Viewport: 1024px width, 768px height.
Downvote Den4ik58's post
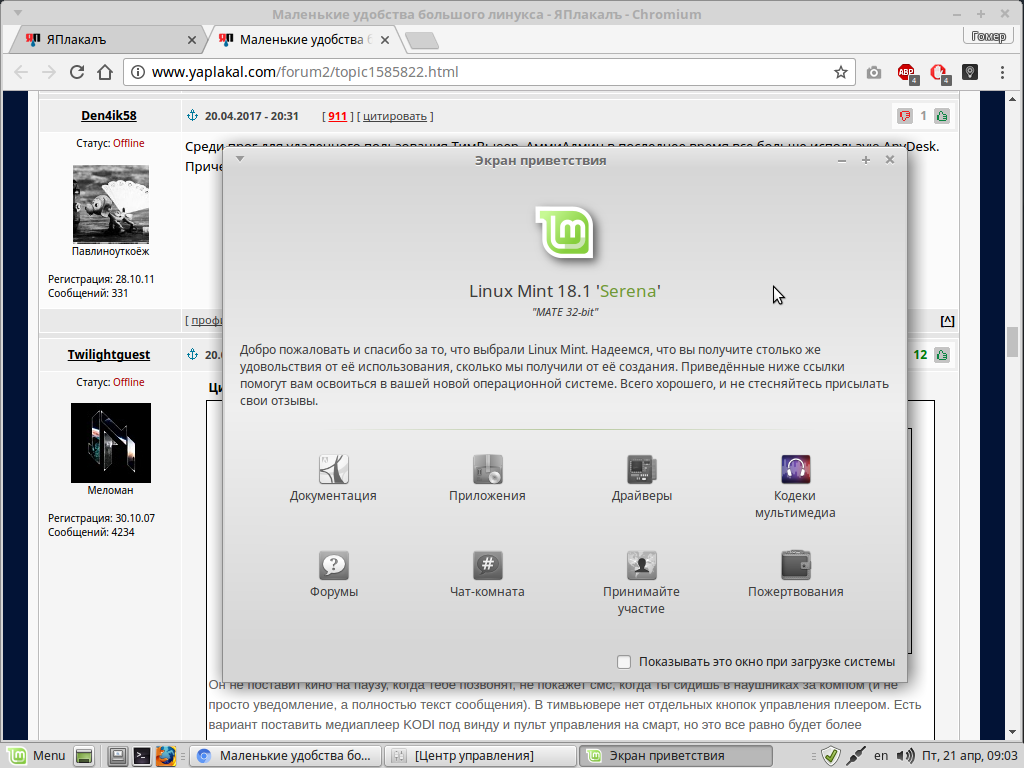tap(904, 116)
